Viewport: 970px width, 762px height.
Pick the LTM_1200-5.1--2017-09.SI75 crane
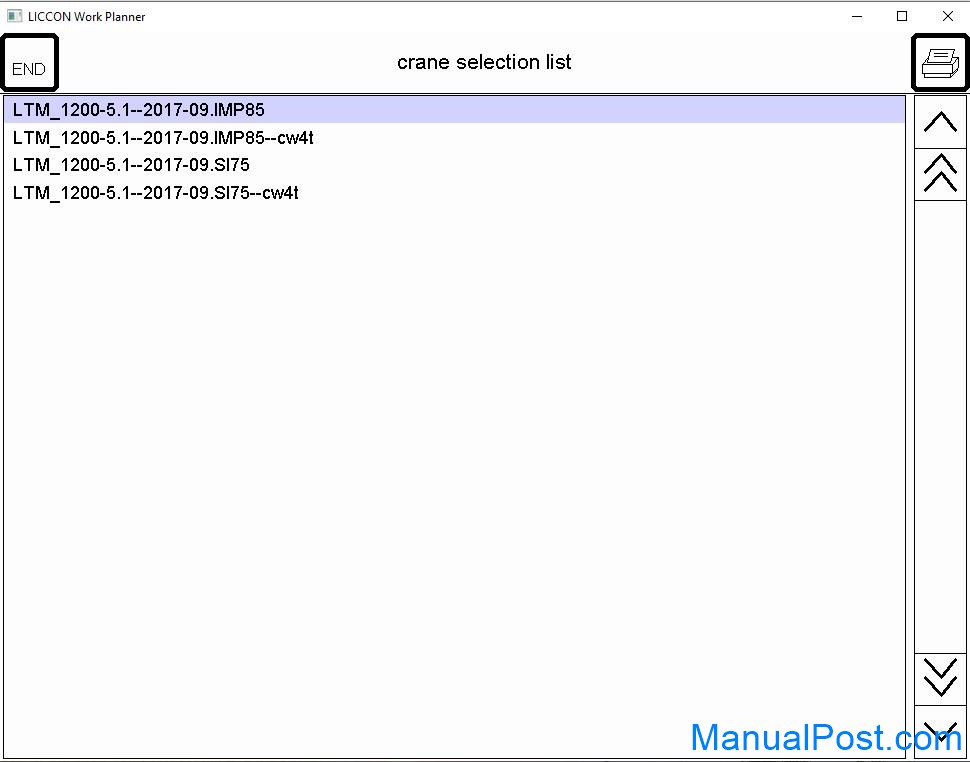[455, 165]
